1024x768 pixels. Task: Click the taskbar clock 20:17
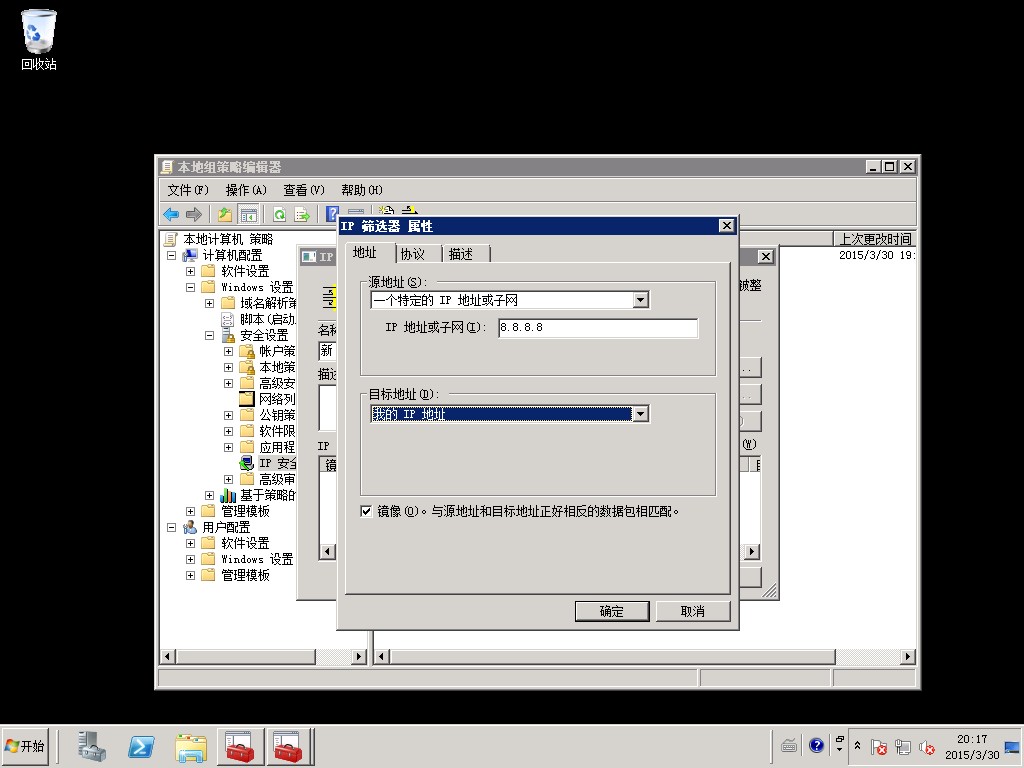[x=972, y=739]
